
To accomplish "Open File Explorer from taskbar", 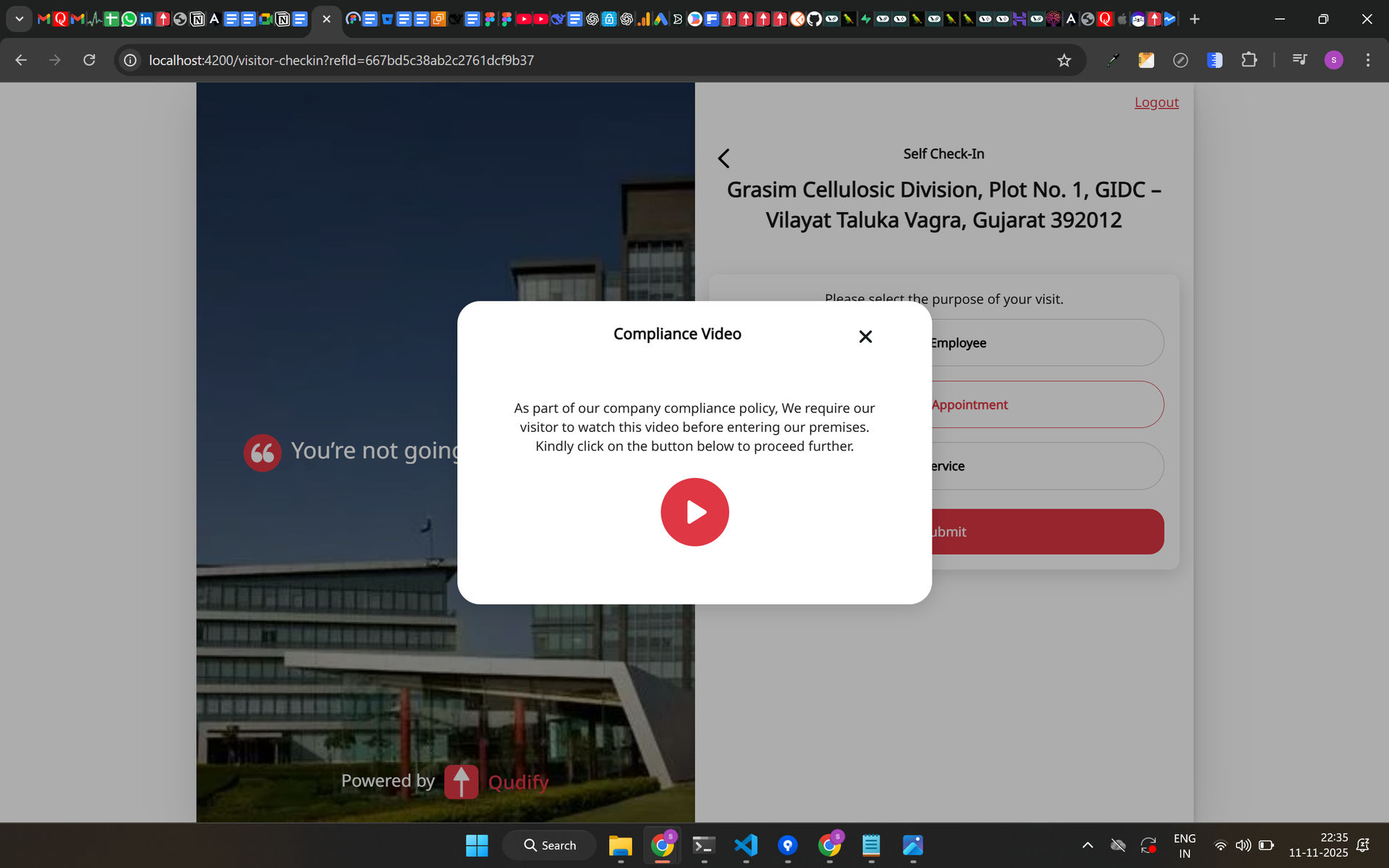I will tap(620, 845).
